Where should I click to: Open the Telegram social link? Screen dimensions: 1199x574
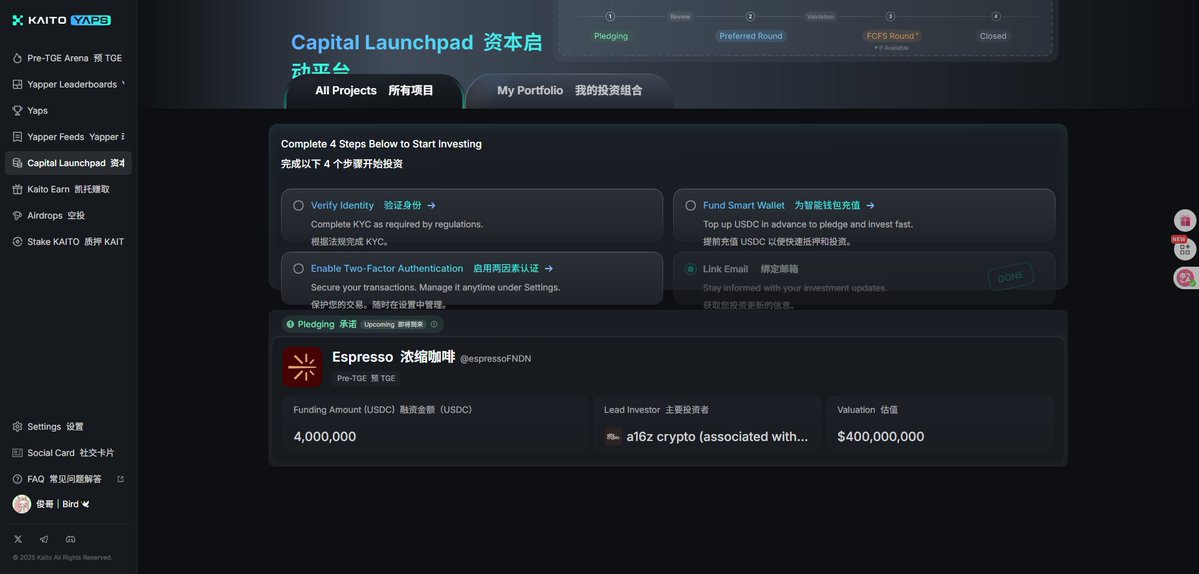click(x=44, y=539)
